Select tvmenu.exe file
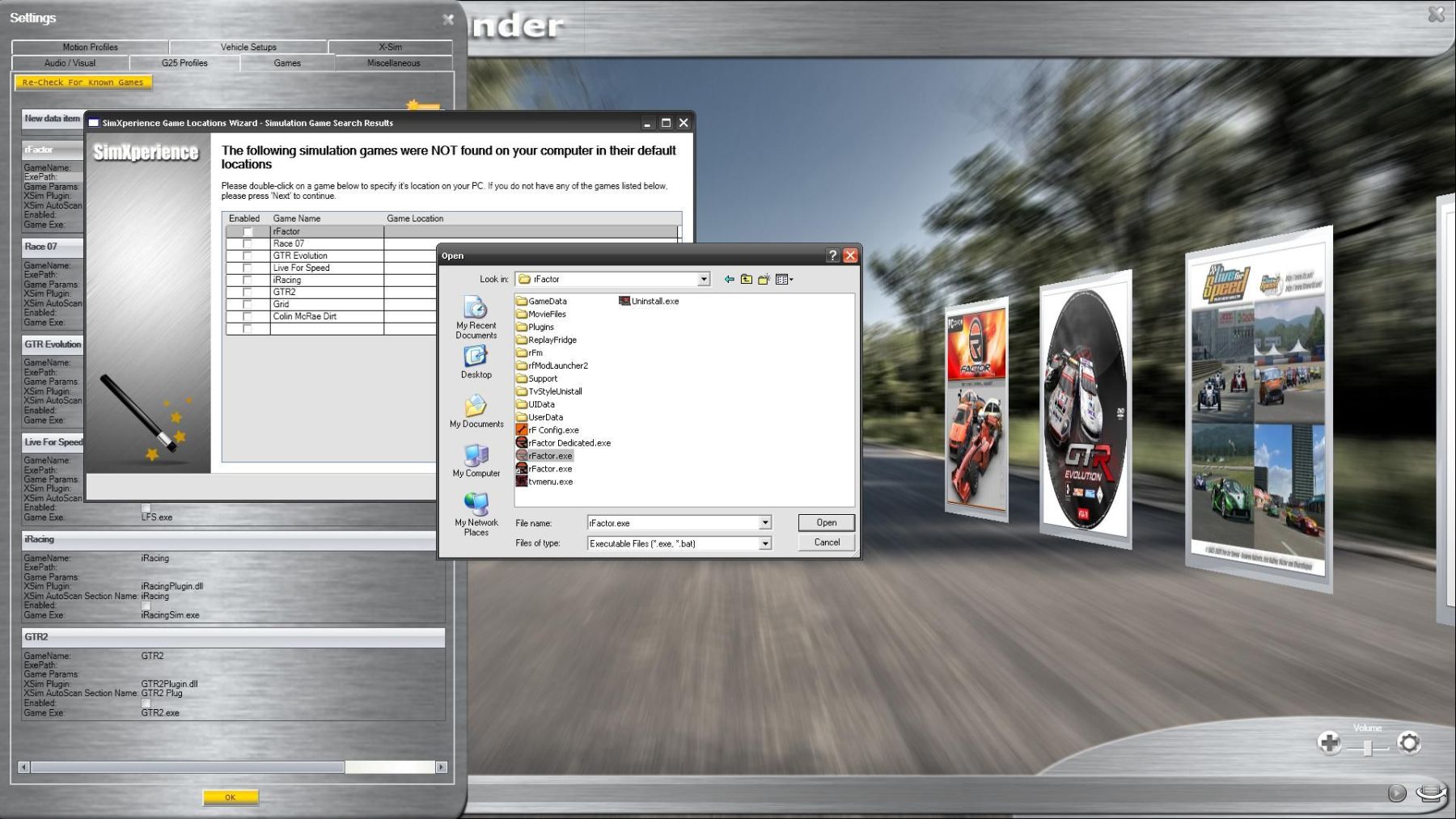 [x=544, y=482]
